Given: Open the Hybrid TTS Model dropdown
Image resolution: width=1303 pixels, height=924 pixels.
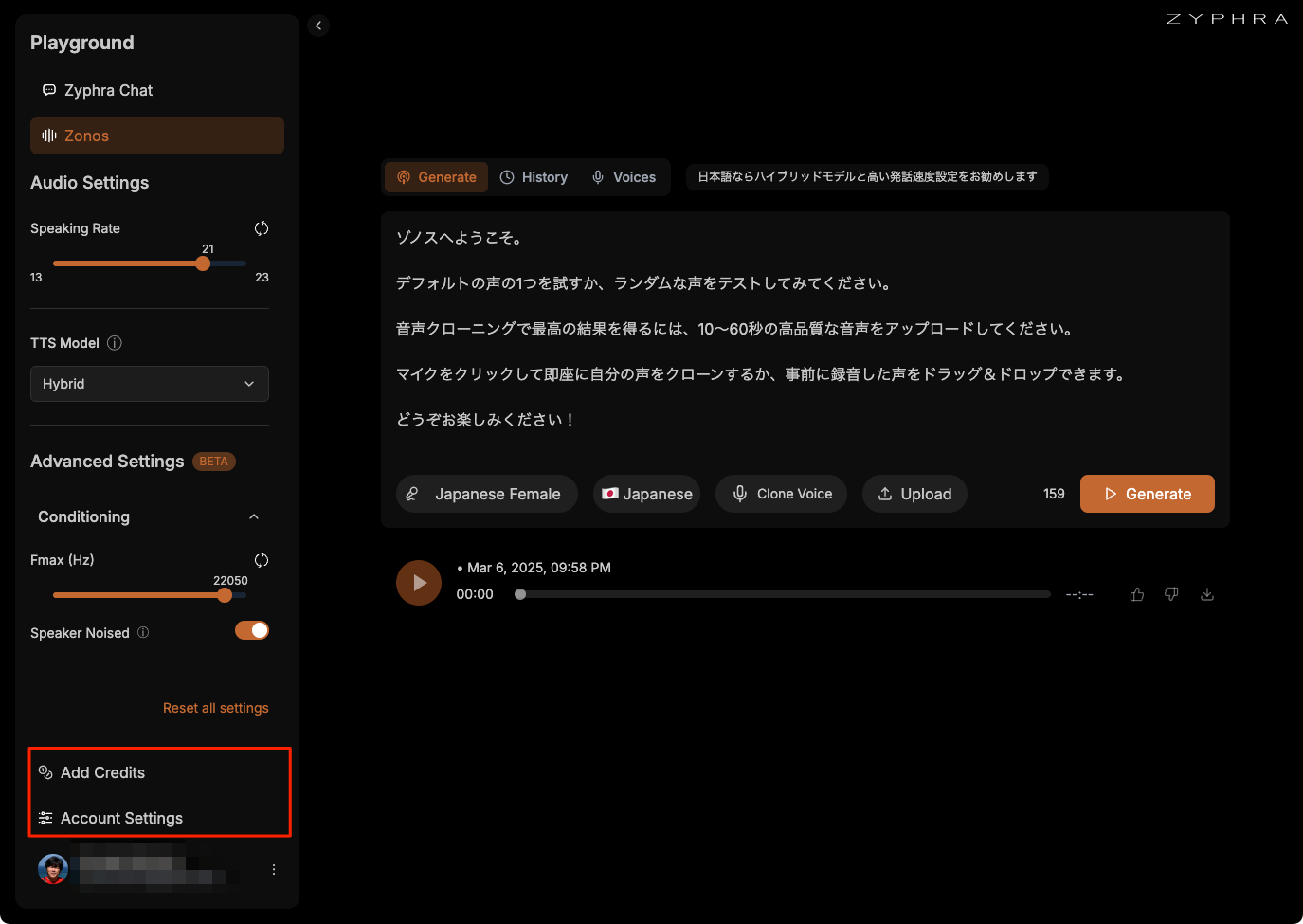Looking at the screenshot, I should [x=150, y=384].
